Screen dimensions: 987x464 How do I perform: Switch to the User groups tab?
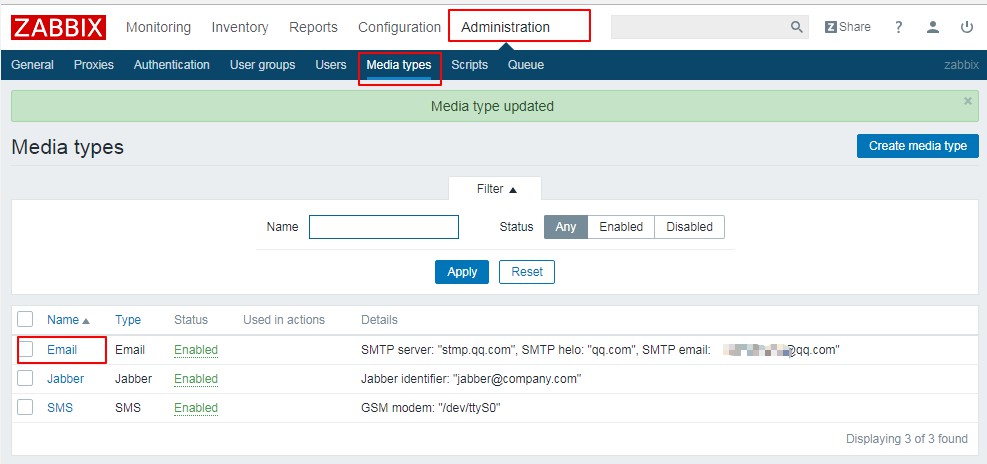click(262, 65)
